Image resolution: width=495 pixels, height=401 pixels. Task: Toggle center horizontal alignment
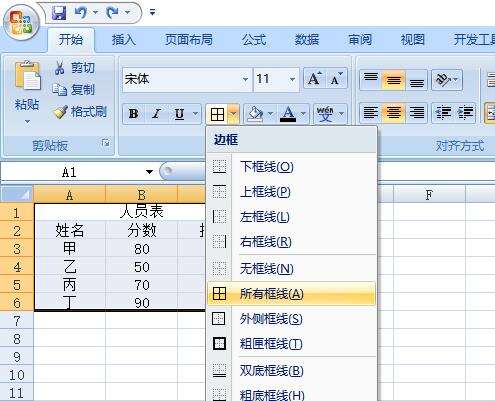pos(393,113)
